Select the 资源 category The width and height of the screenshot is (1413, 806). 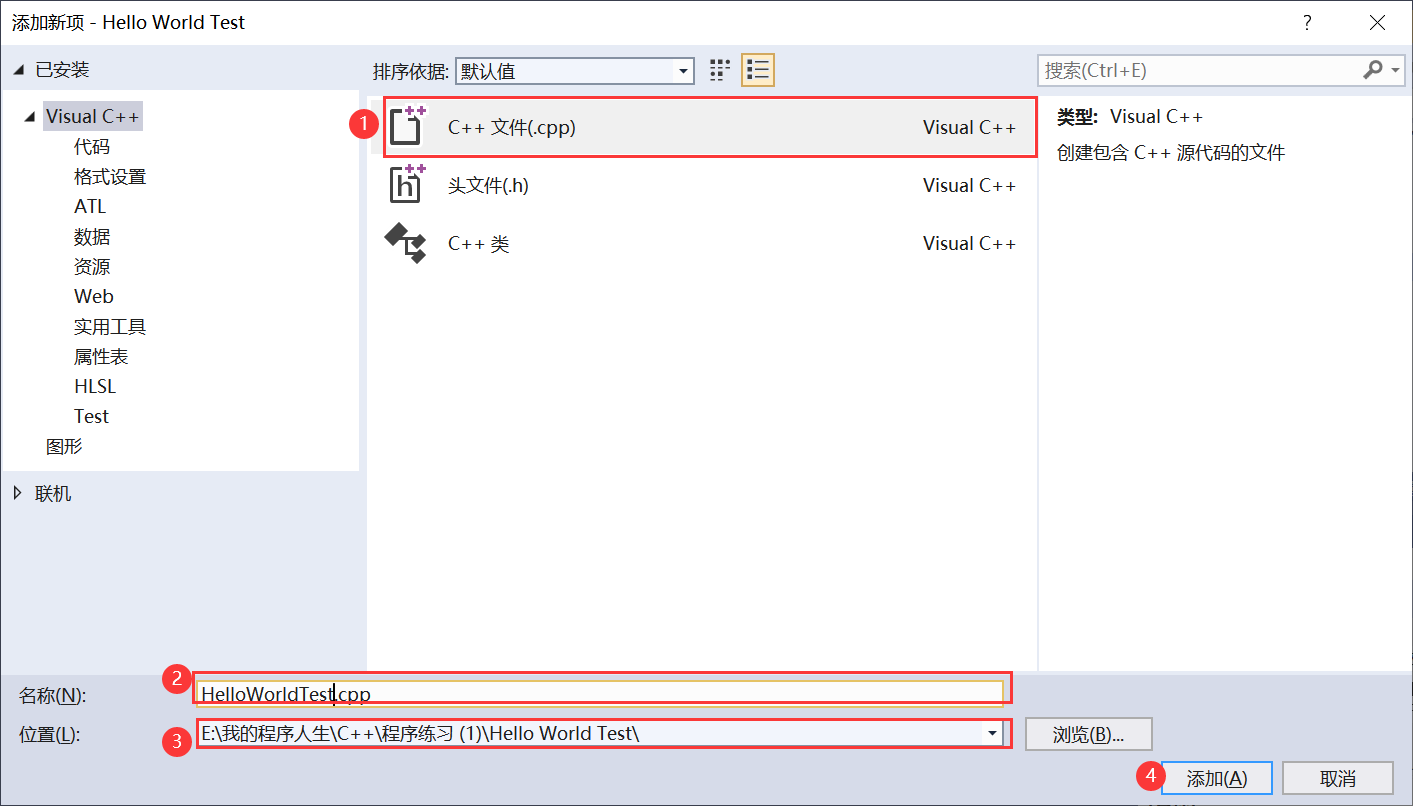pyautogui.click(x=92, y=267)
